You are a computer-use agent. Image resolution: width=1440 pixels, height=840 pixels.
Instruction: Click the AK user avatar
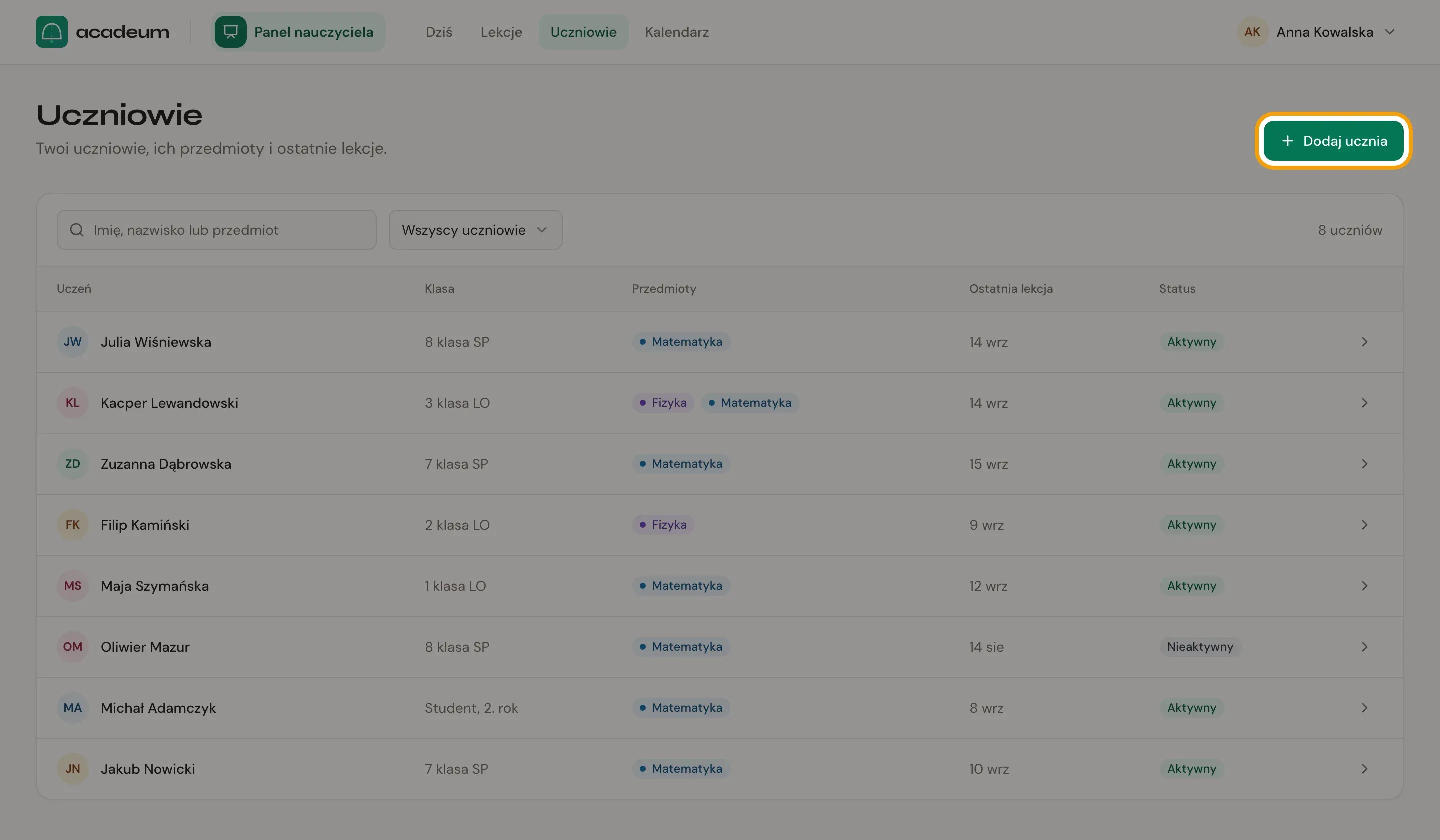(1252, 32)
